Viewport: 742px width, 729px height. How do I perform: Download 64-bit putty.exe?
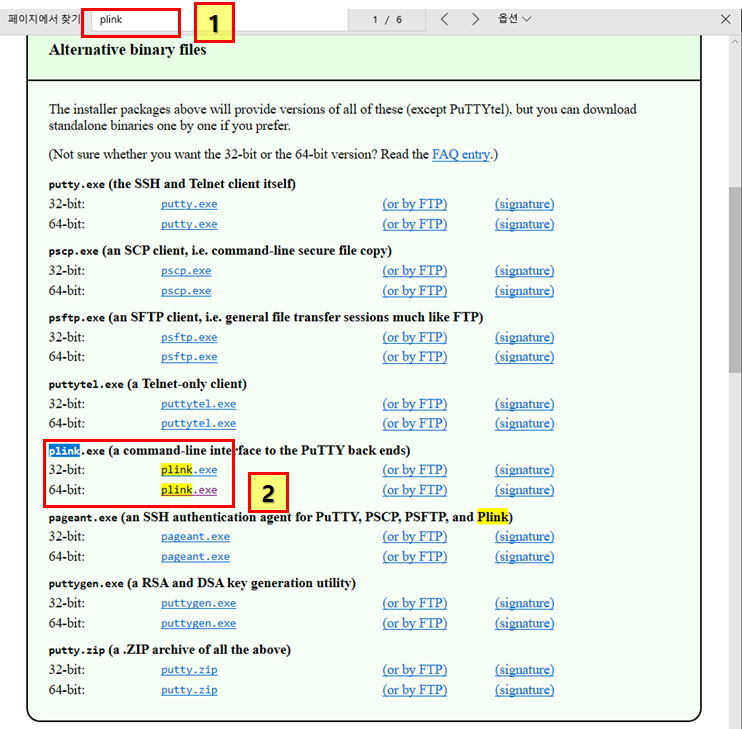click(189, 224)
